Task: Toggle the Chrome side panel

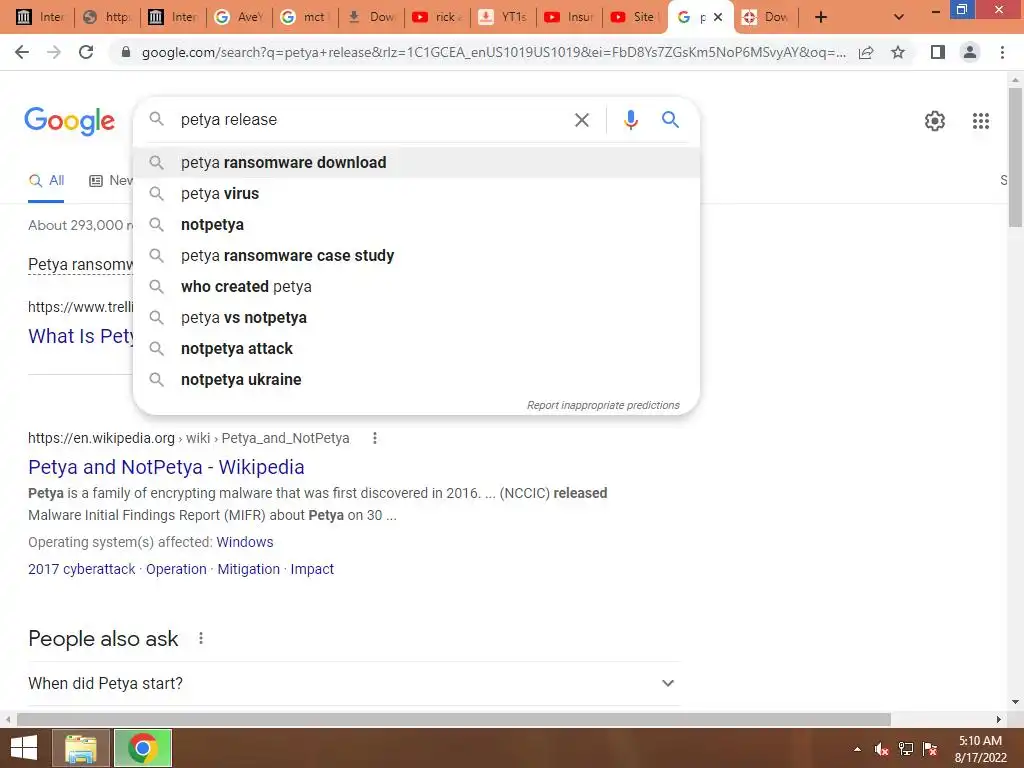Action: 938,52
